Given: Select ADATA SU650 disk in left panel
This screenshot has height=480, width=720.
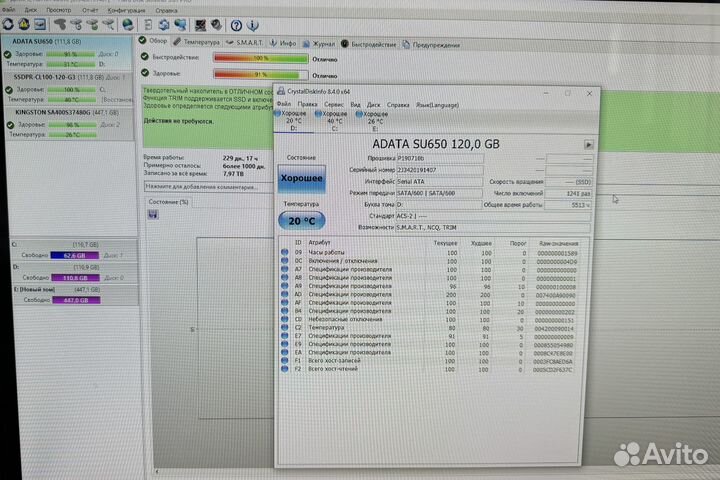Looking at the screenshot, I should [x=67, y=52].
